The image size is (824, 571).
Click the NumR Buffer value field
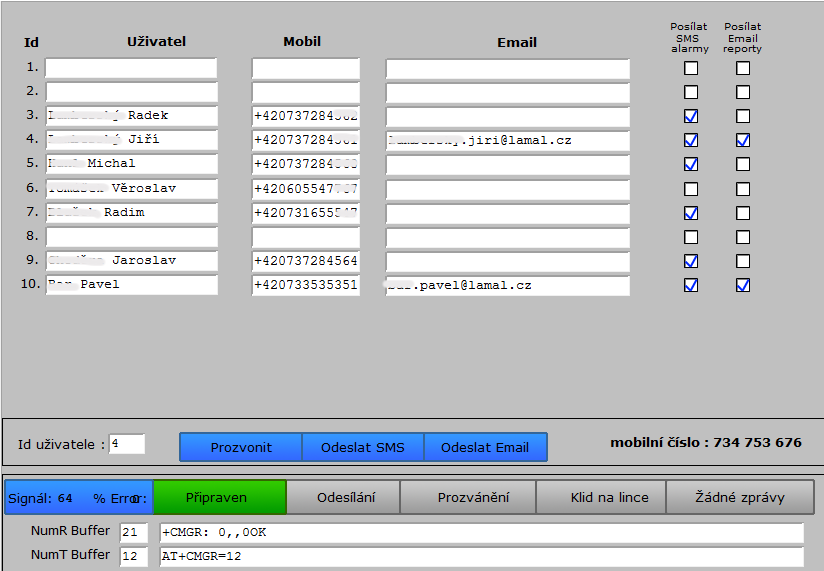[x=134, y=533]
